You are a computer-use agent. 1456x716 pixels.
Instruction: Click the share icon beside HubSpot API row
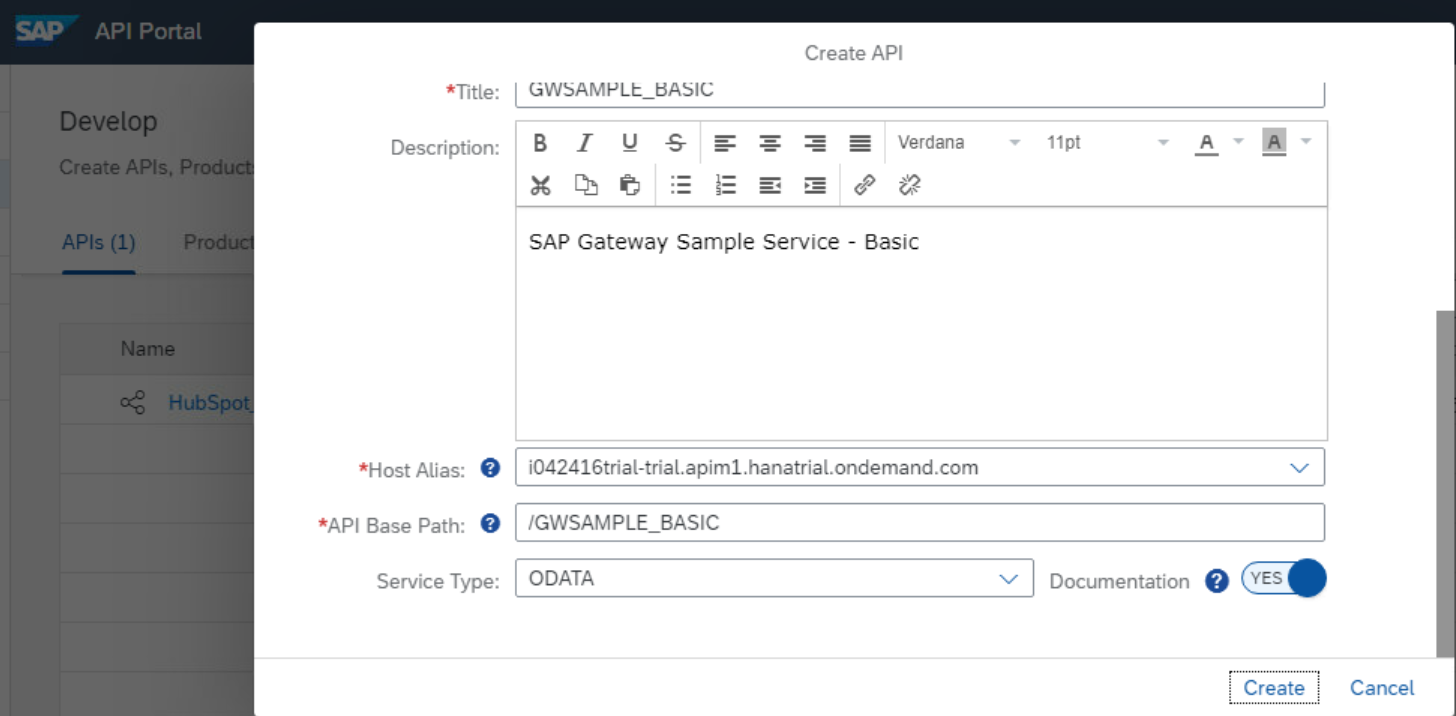[x=132, y=403]
